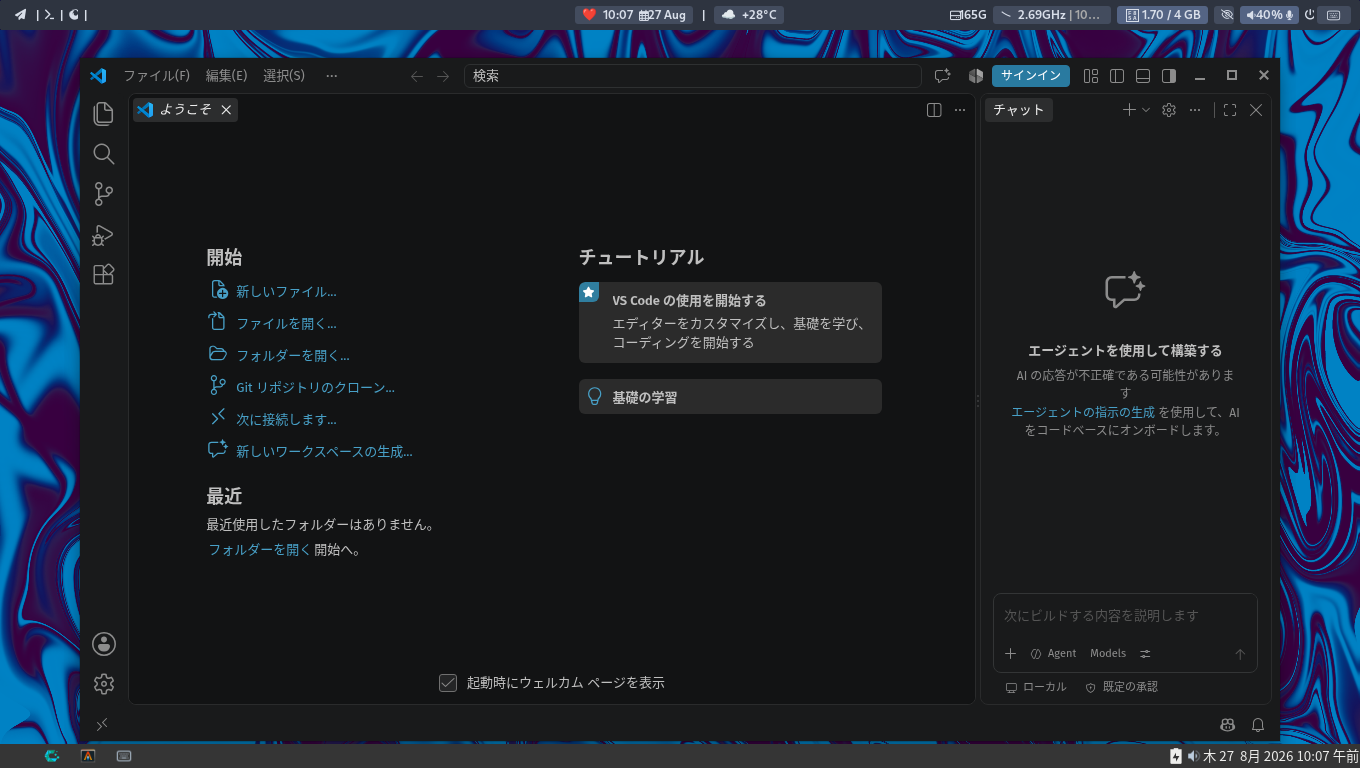The image size is (1360, 768).
Task: Close the ようこそ tab
Action: tap(226, 110)
